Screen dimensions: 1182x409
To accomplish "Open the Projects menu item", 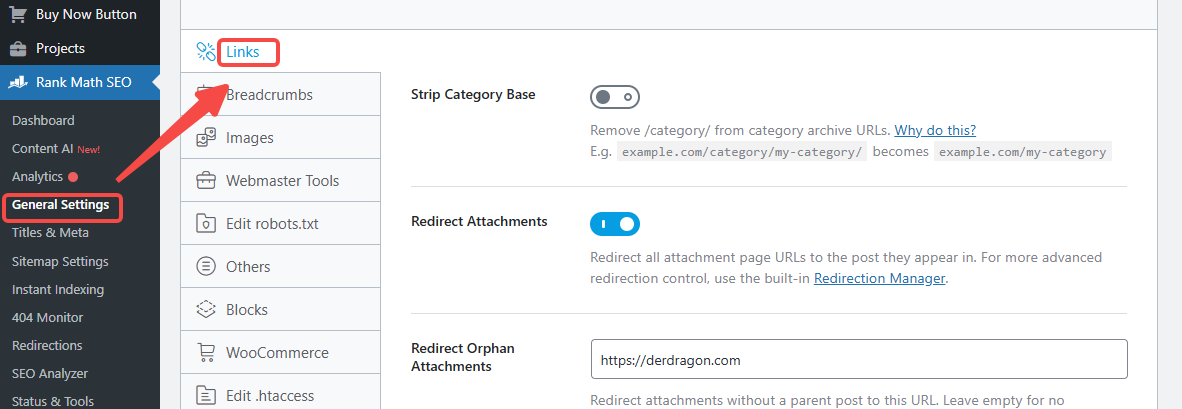I will [x=60, y=48].
